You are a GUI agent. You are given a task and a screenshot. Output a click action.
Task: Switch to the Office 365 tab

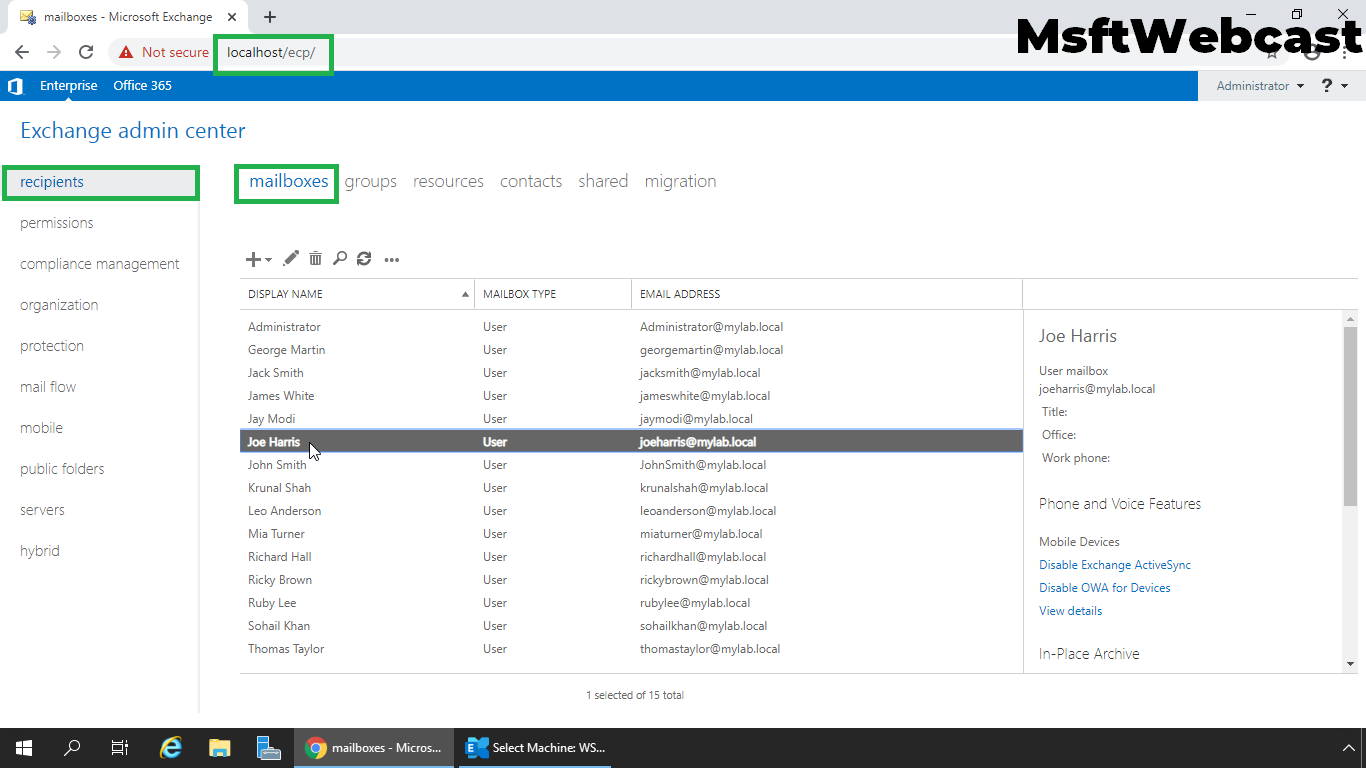tap(142, 86)
